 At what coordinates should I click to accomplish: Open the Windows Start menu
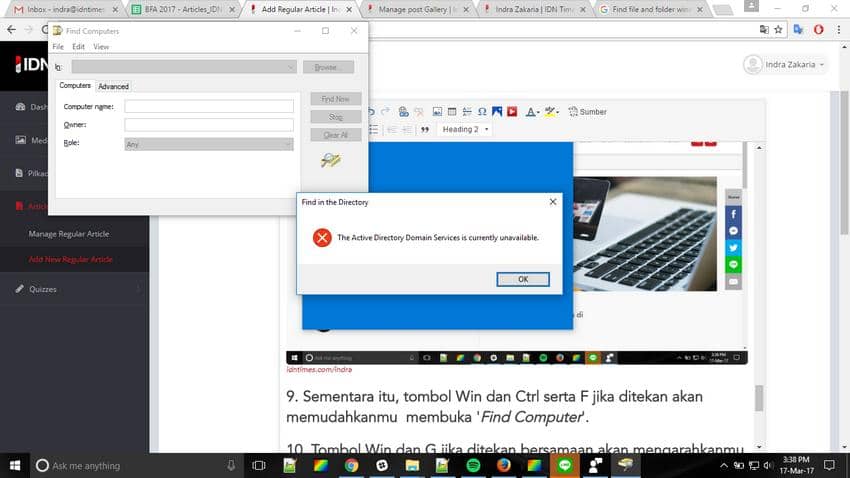click(15, 465)
